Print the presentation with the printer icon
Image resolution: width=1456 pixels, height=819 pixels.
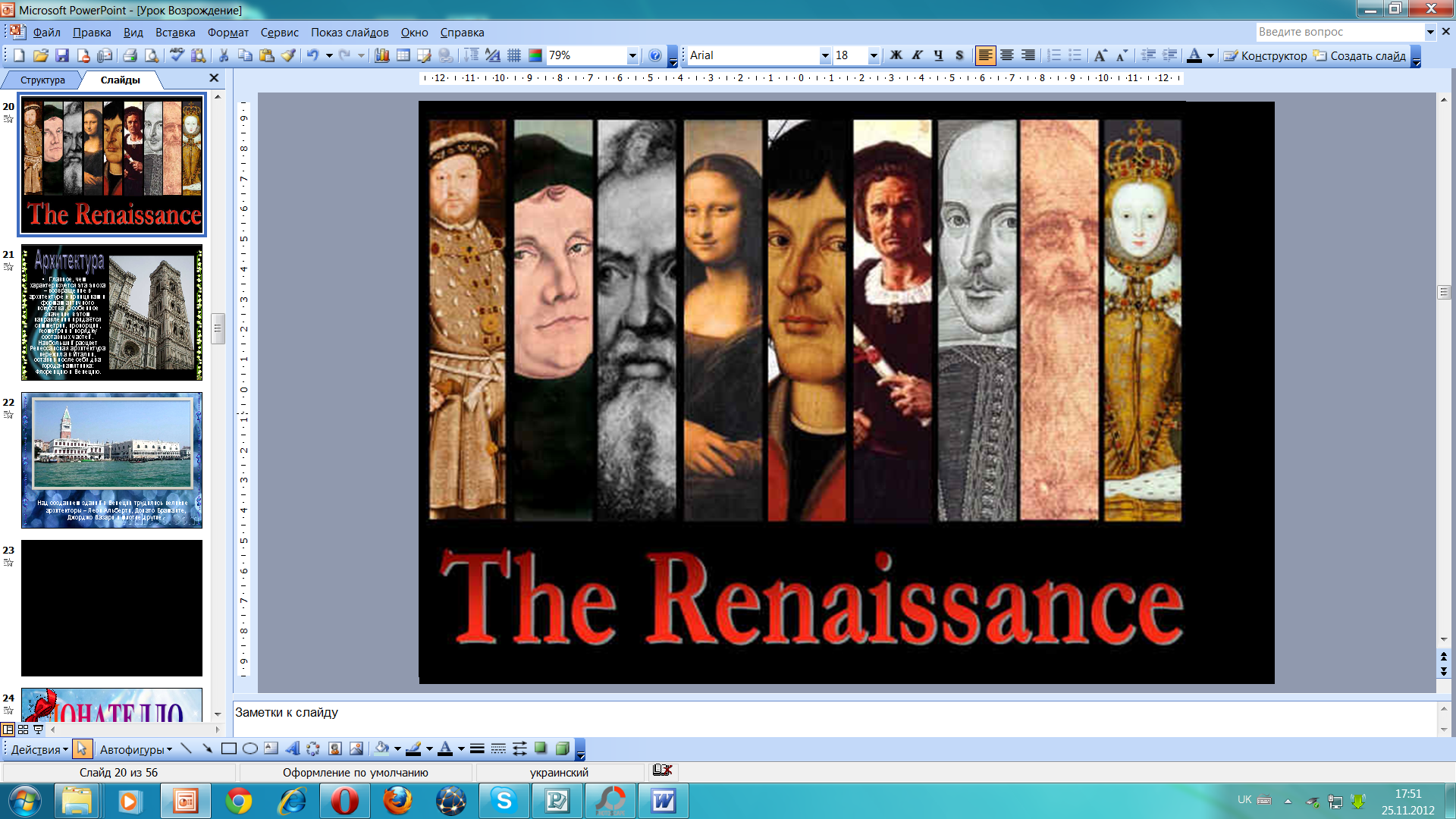pos(130,55)
